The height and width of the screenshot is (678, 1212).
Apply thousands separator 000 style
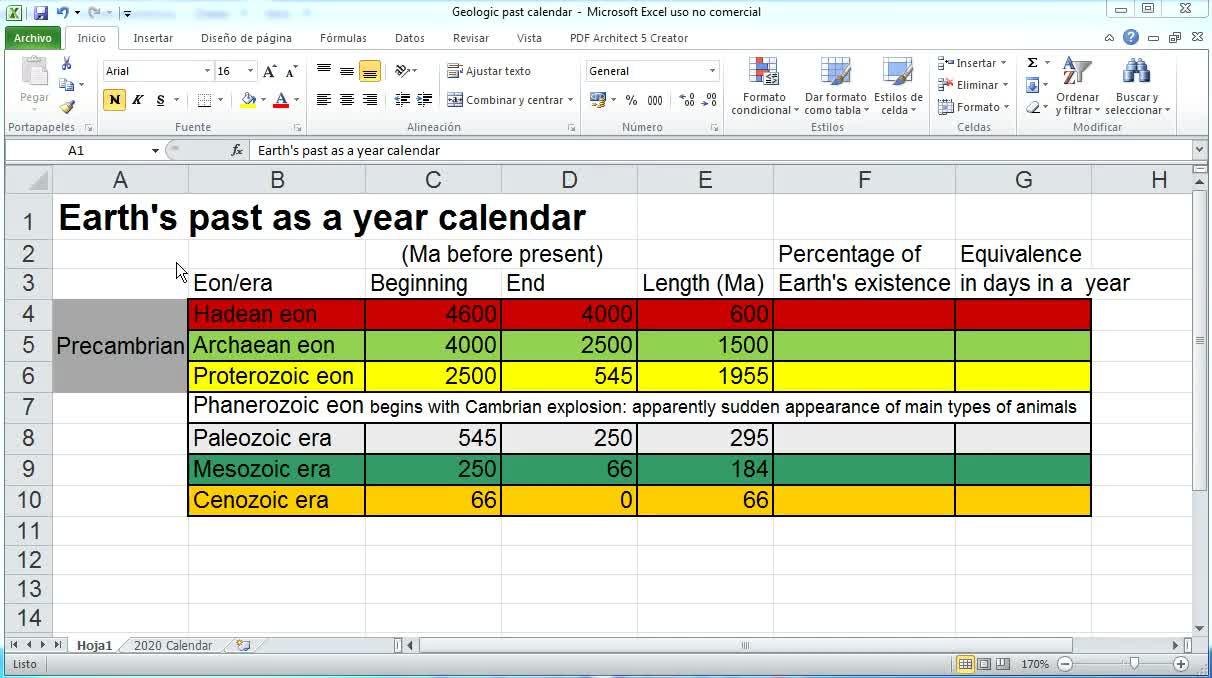point(655,100)
